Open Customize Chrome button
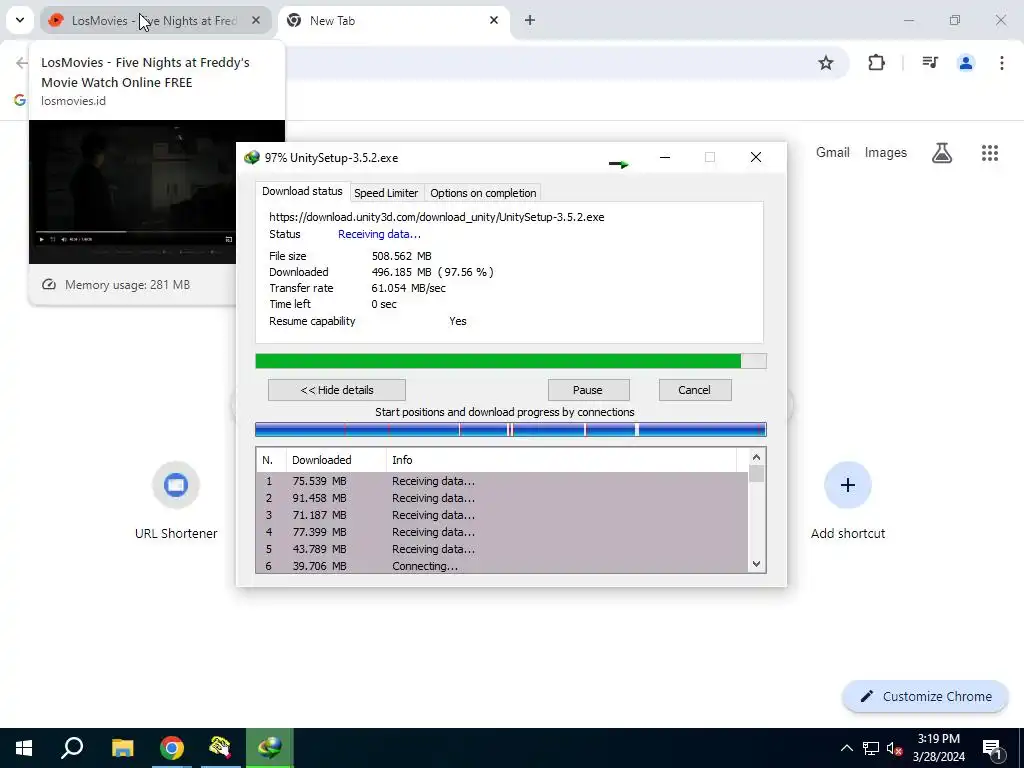The image size is (1024, 768). 925,696
